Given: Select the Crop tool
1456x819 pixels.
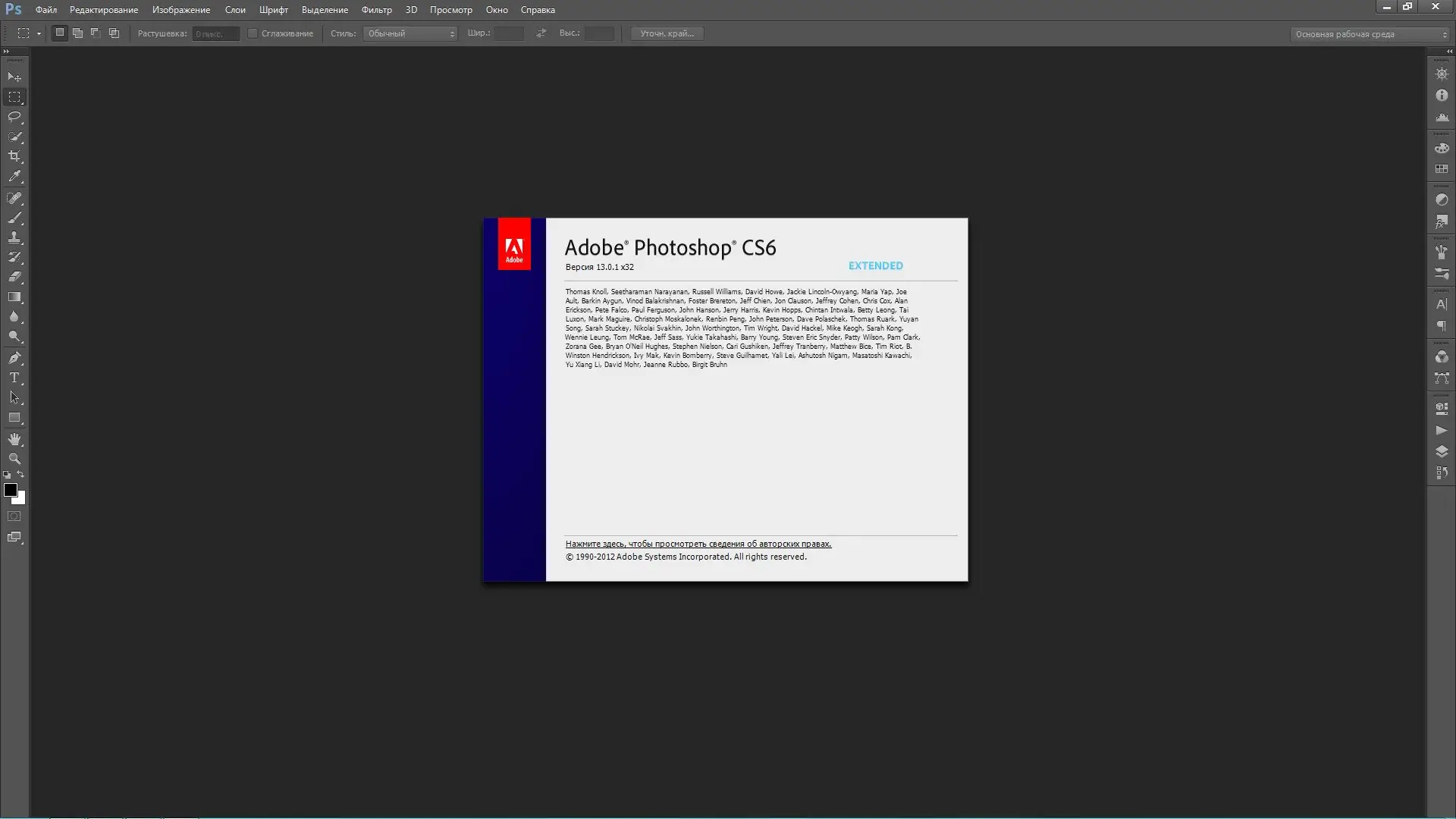Looking at the screenshot, I should coord(14,156).
